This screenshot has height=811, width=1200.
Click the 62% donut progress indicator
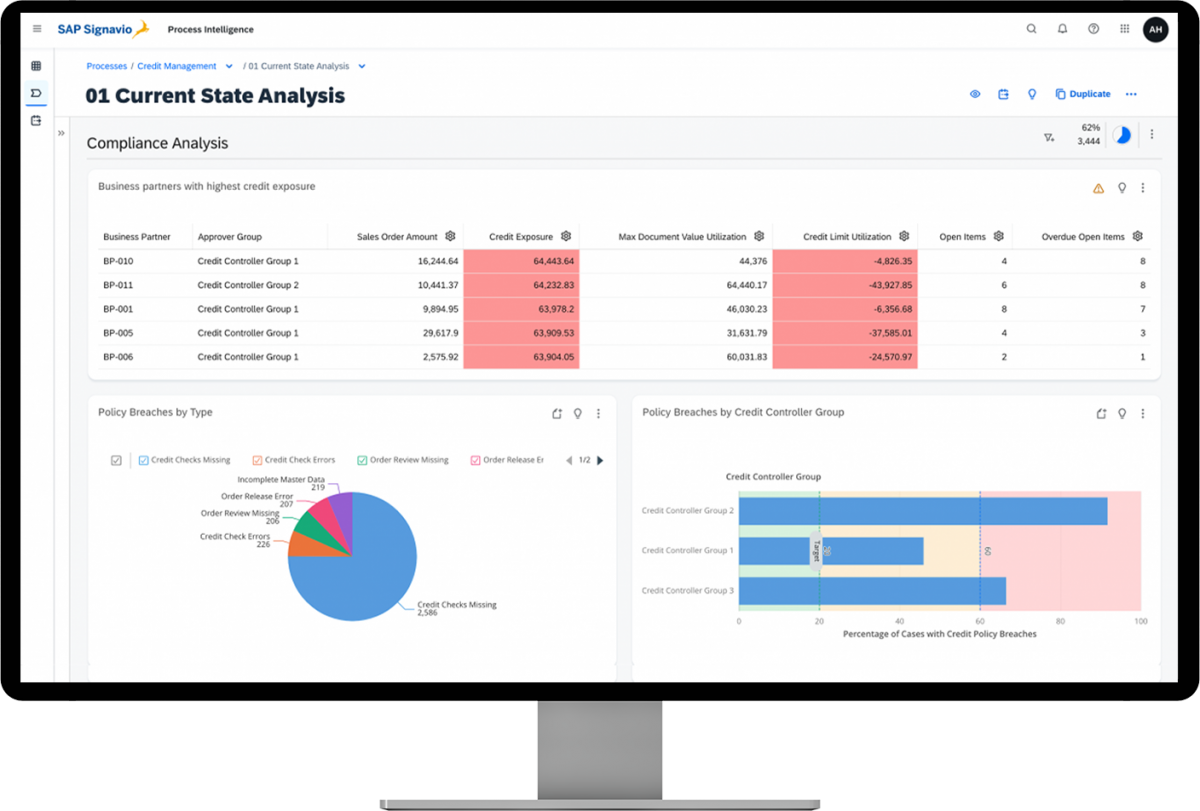pos(1122,133)
